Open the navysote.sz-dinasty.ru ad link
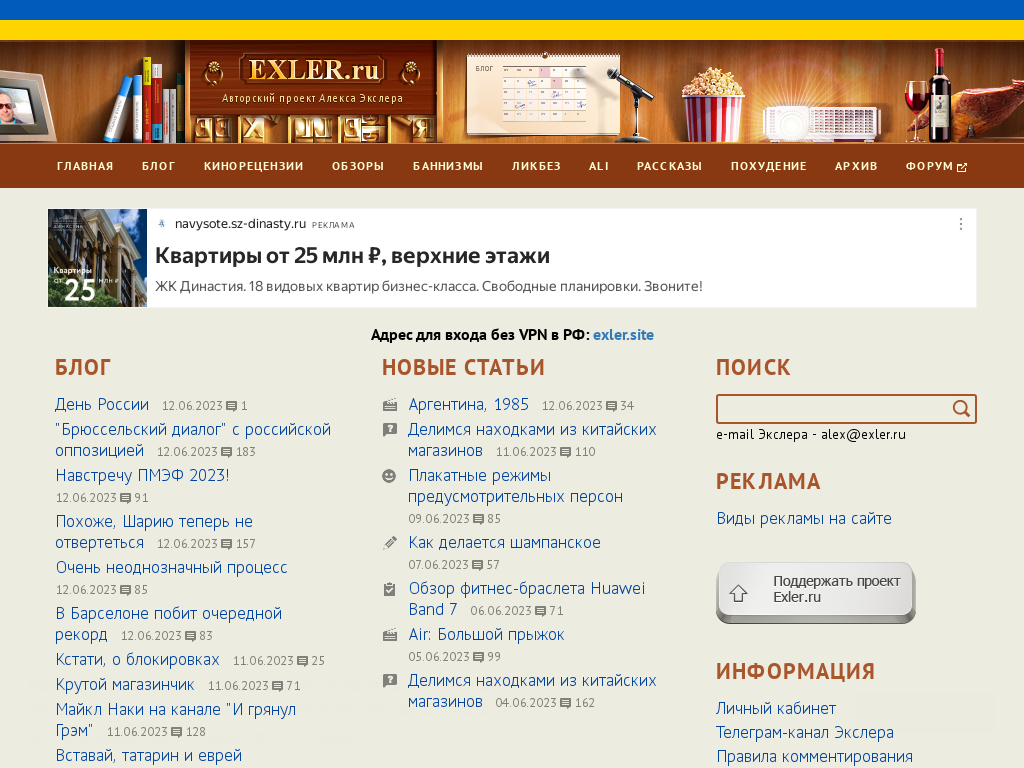Image resolution: width=1024 pixels, height=768 pixels. (240, 224)
